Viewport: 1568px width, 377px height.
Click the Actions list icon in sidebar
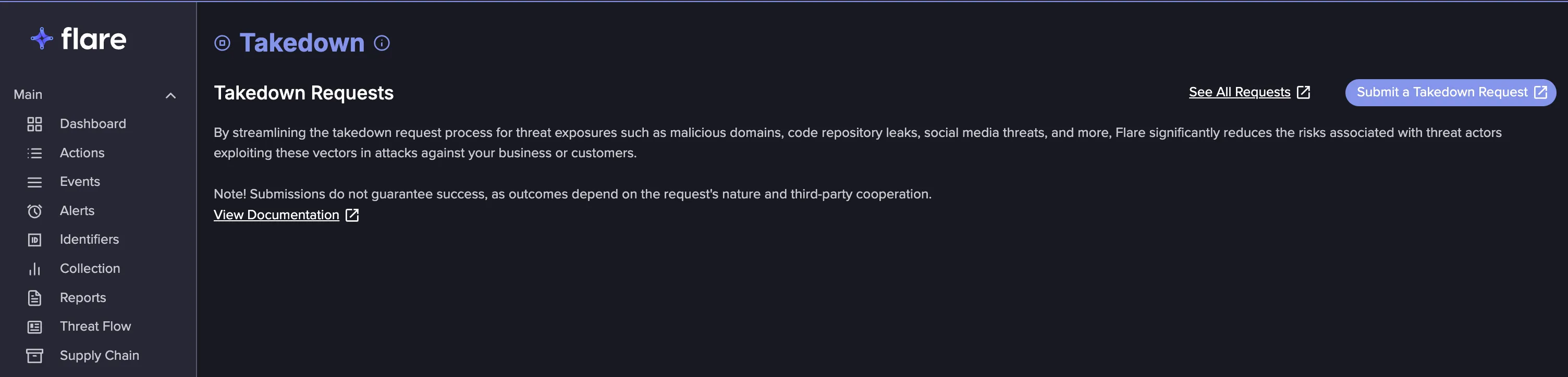click(x=35, y=153)
